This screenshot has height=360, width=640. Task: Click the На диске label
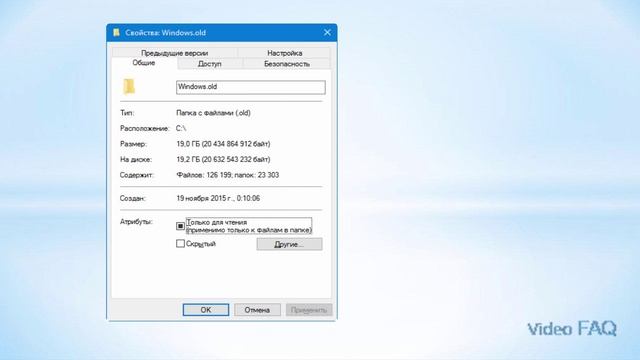click(136, 159)
